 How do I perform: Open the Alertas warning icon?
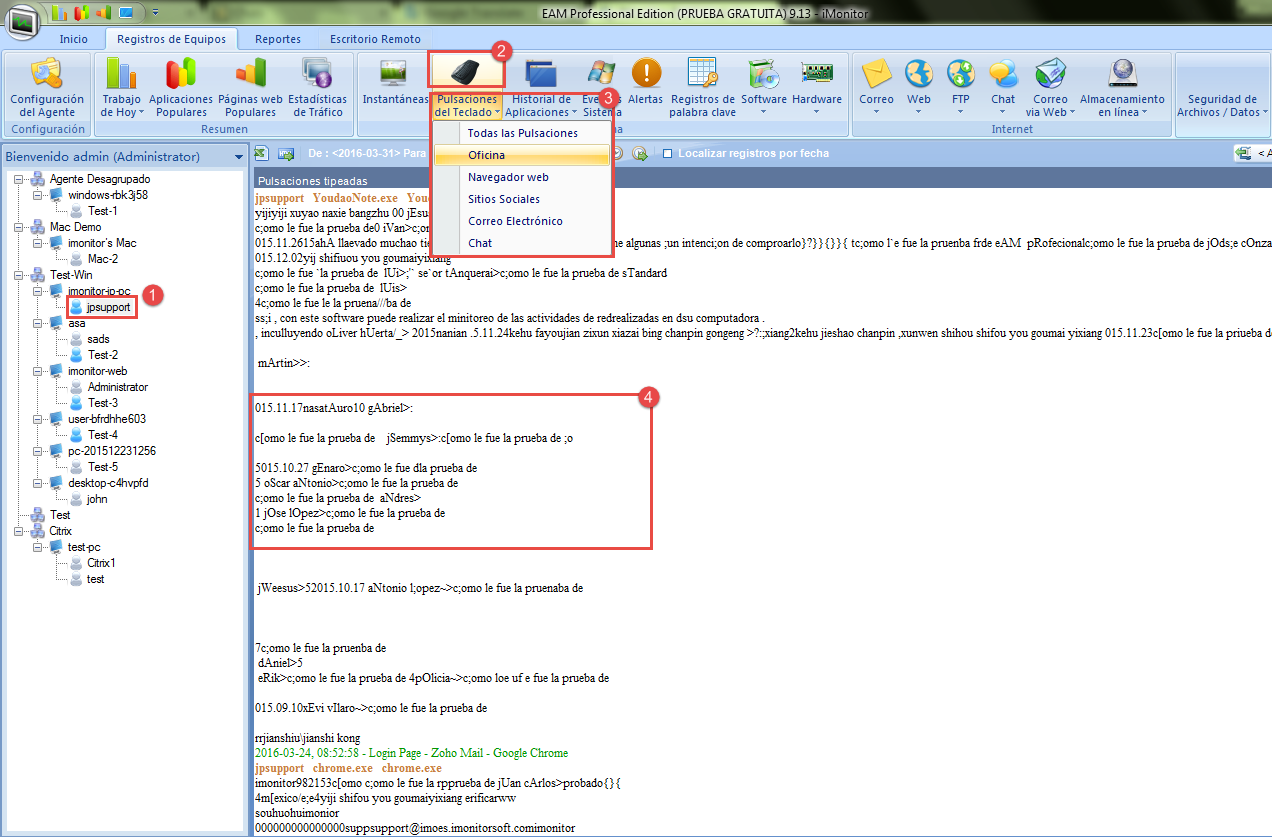point(645,76)
